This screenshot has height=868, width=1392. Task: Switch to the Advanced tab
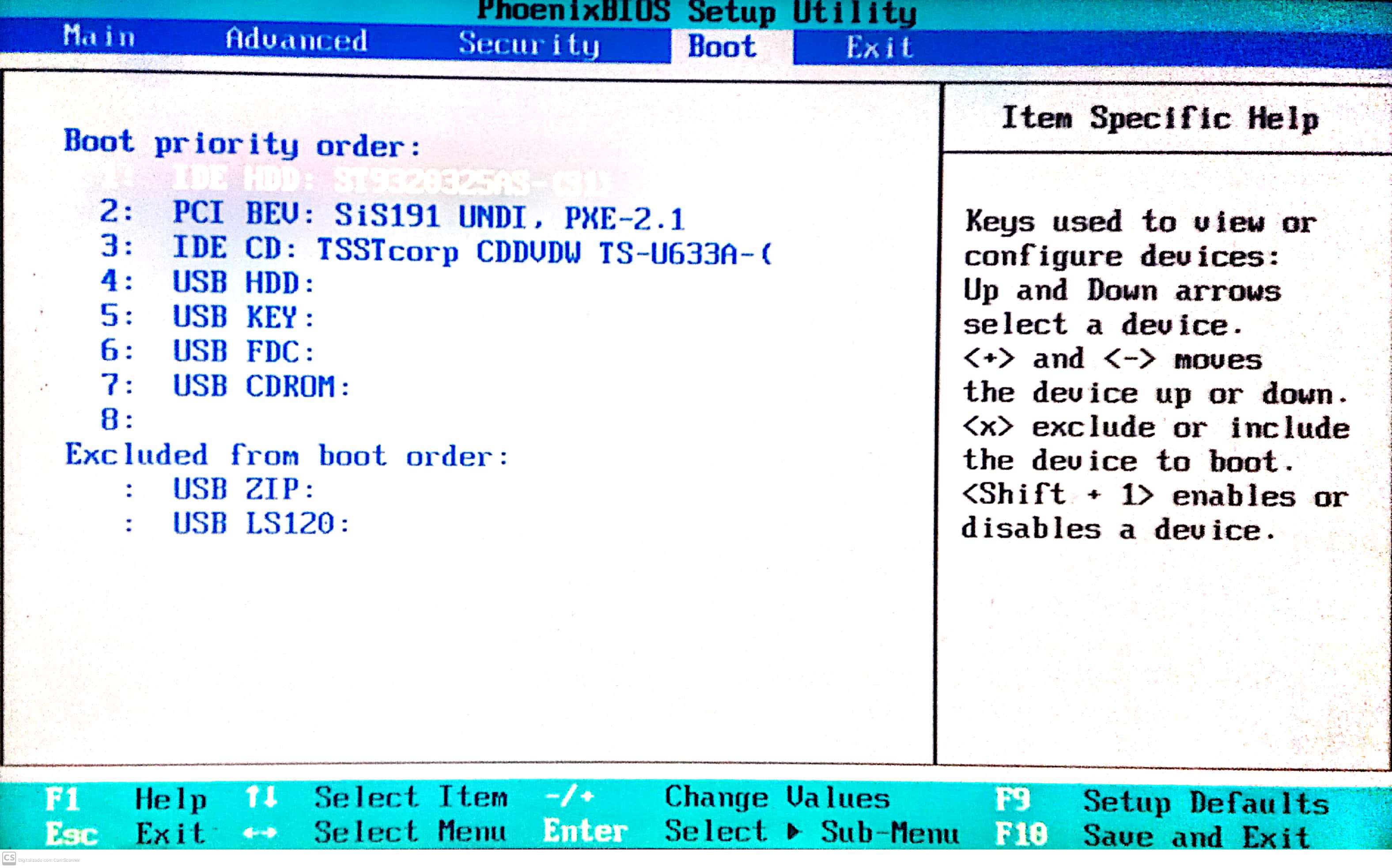click(296, 40)
